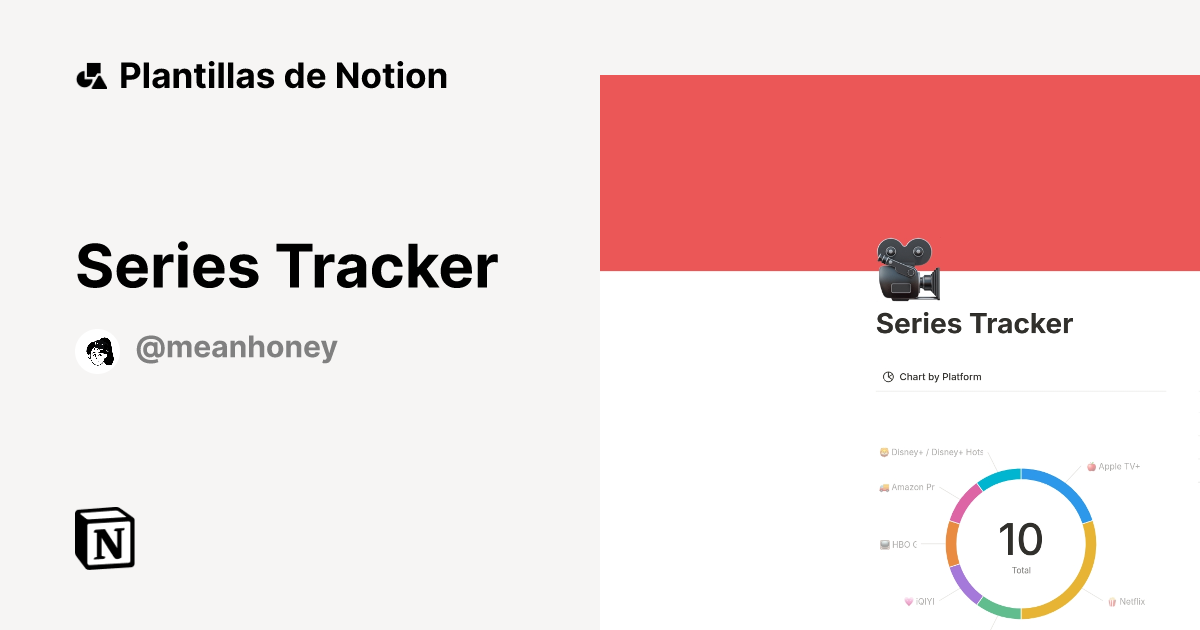Click the 10 Total center of the chart
Image resolution: width=1200 pixels, height=630 pixels.
point(1021,541)
